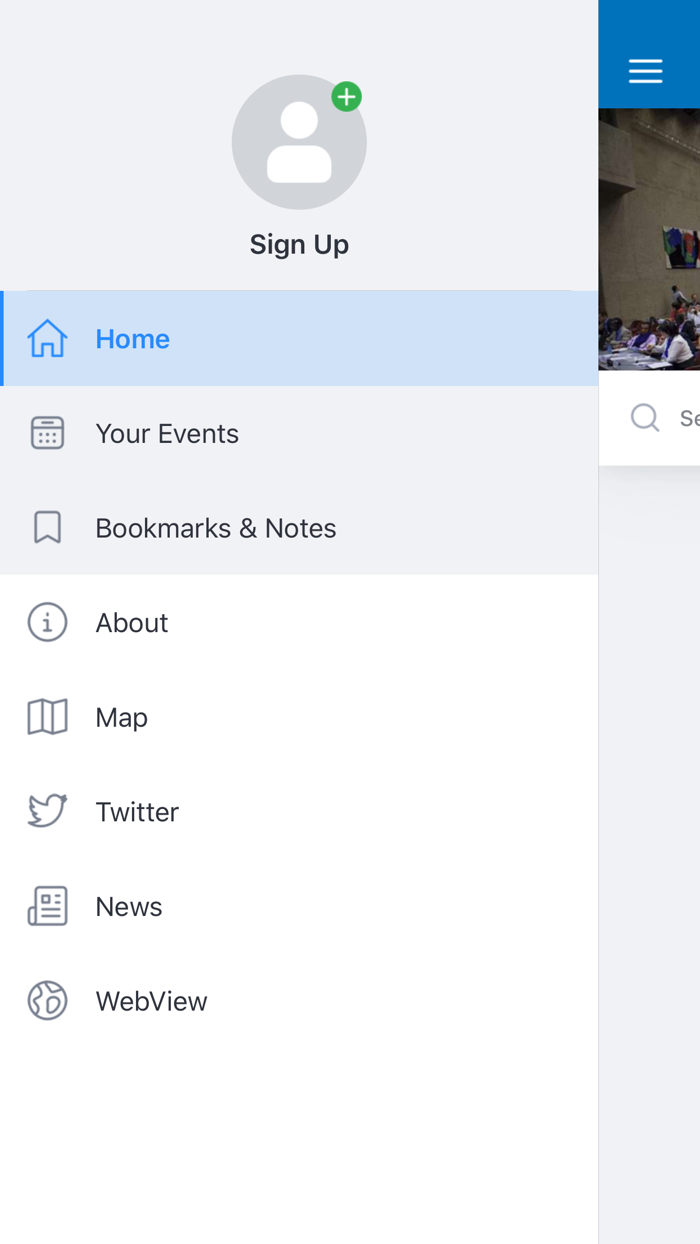
Task: Tap the conference photo banner
Action: (x=649, y=239)
